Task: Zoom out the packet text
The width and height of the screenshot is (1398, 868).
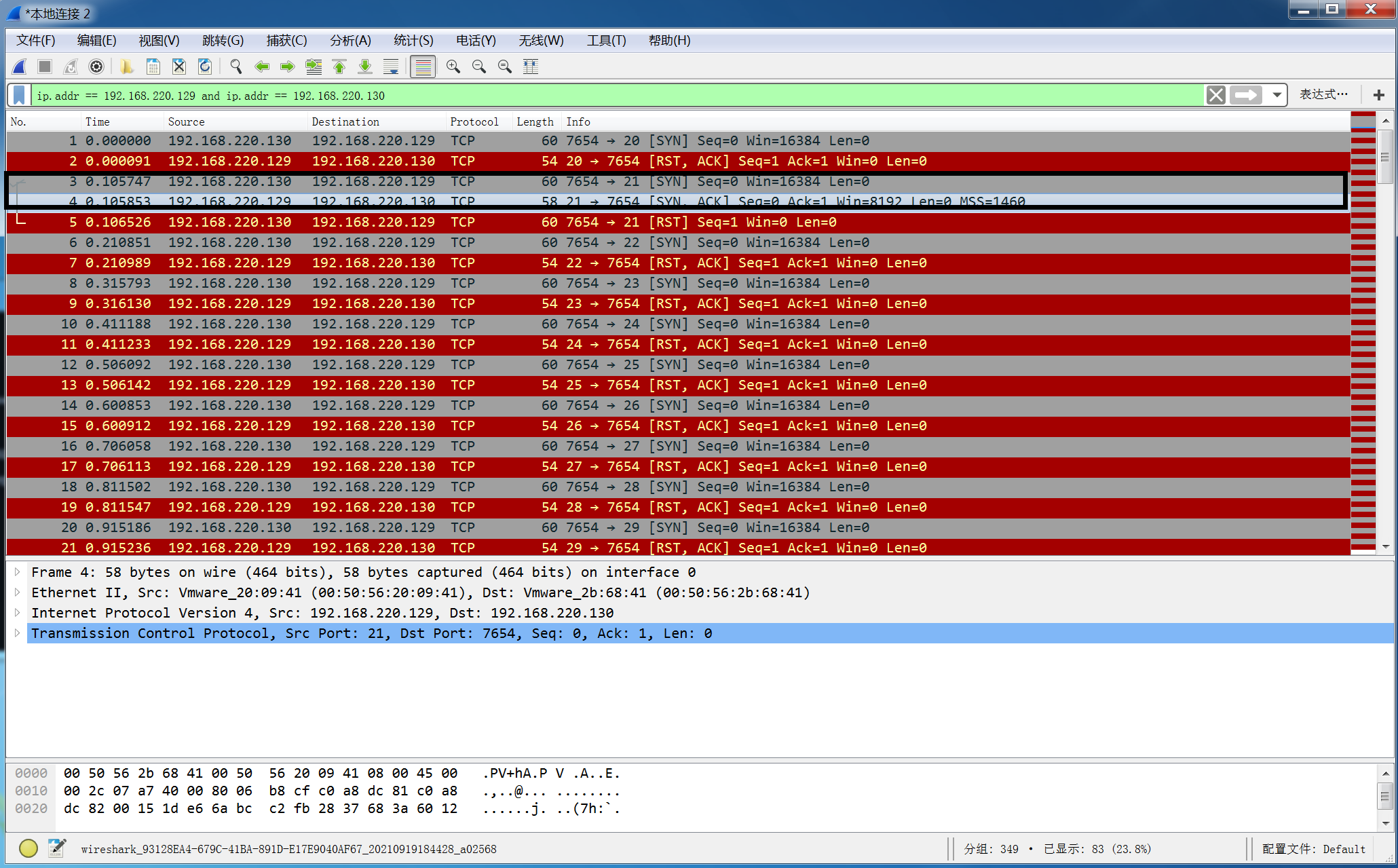Action: coord(479,67)
